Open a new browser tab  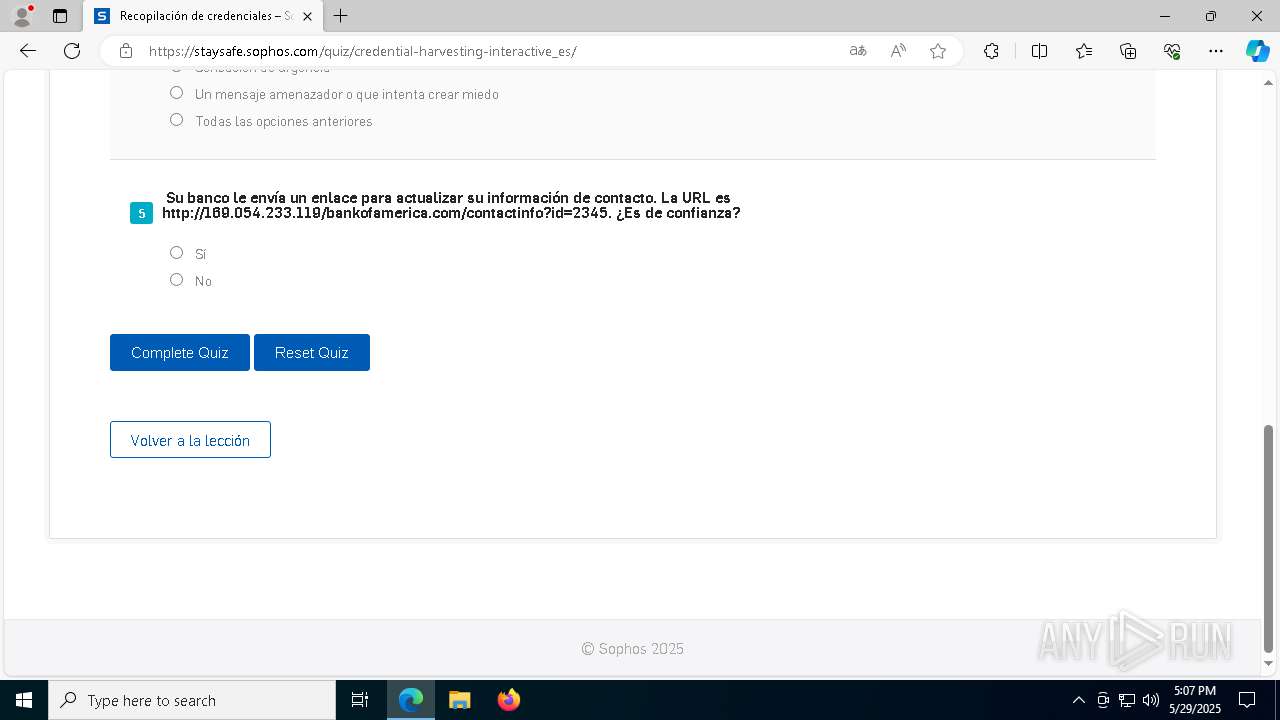[x=341, y=16]
